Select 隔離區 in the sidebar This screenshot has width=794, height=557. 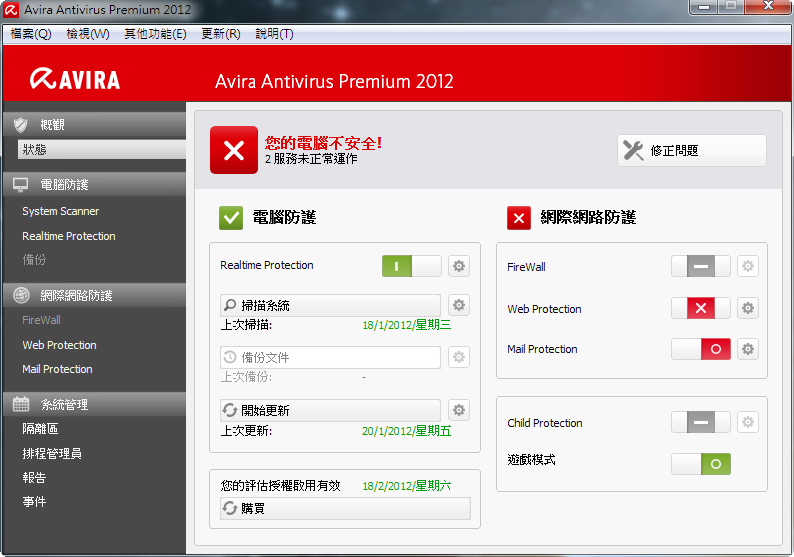pos(41,429)
